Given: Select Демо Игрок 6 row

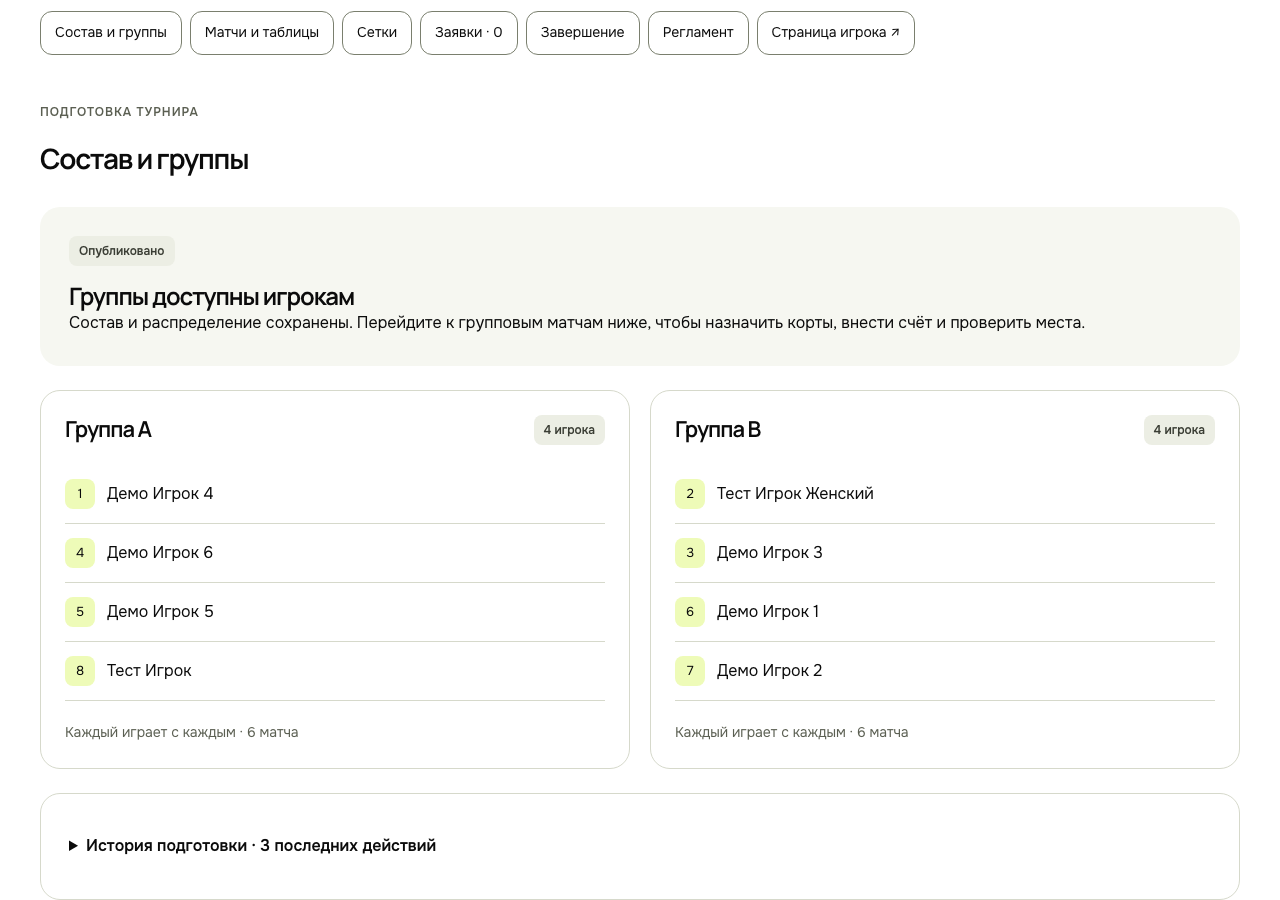Looking at the screenshot, I should (x=335, y=553).
